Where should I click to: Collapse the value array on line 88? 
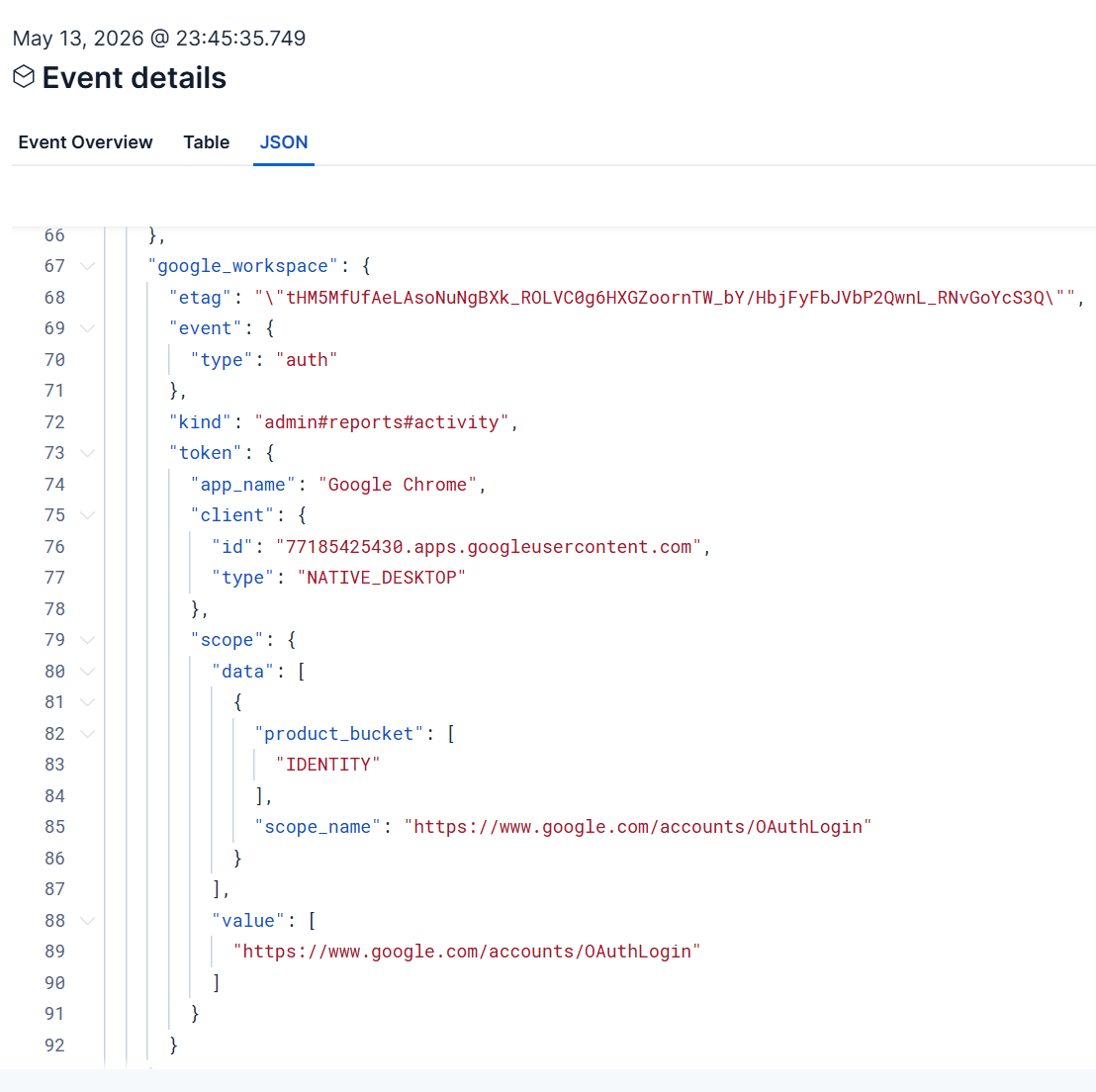[x=87, y=921]
